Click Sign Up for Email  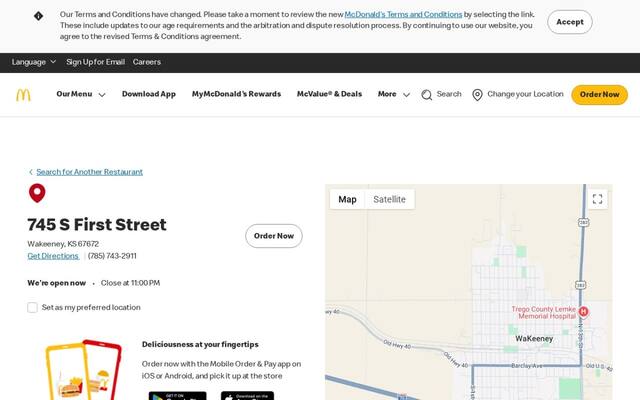(x=96, y=62)
